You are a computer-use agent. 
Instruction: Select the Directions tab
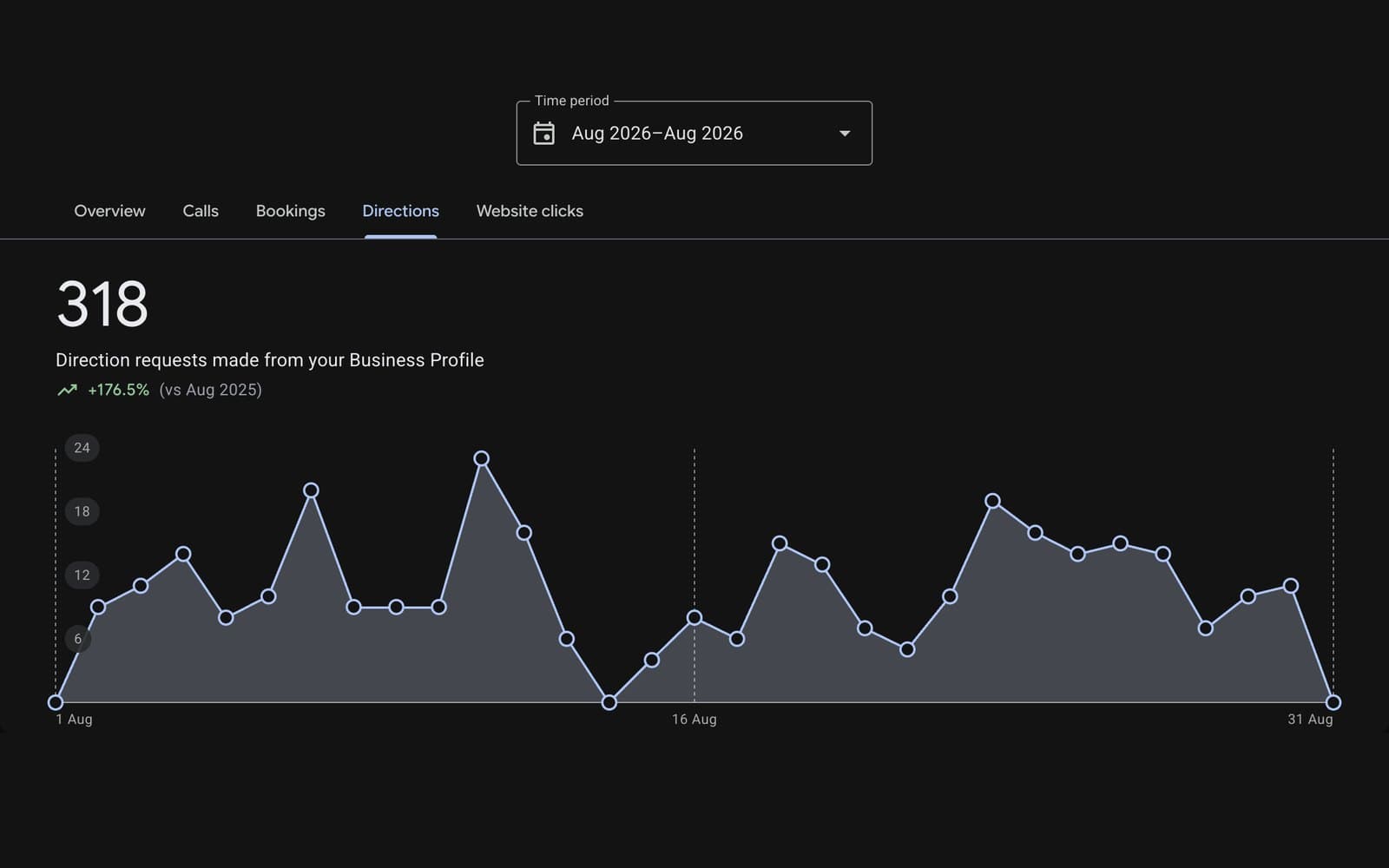click(x=400, y=211)
